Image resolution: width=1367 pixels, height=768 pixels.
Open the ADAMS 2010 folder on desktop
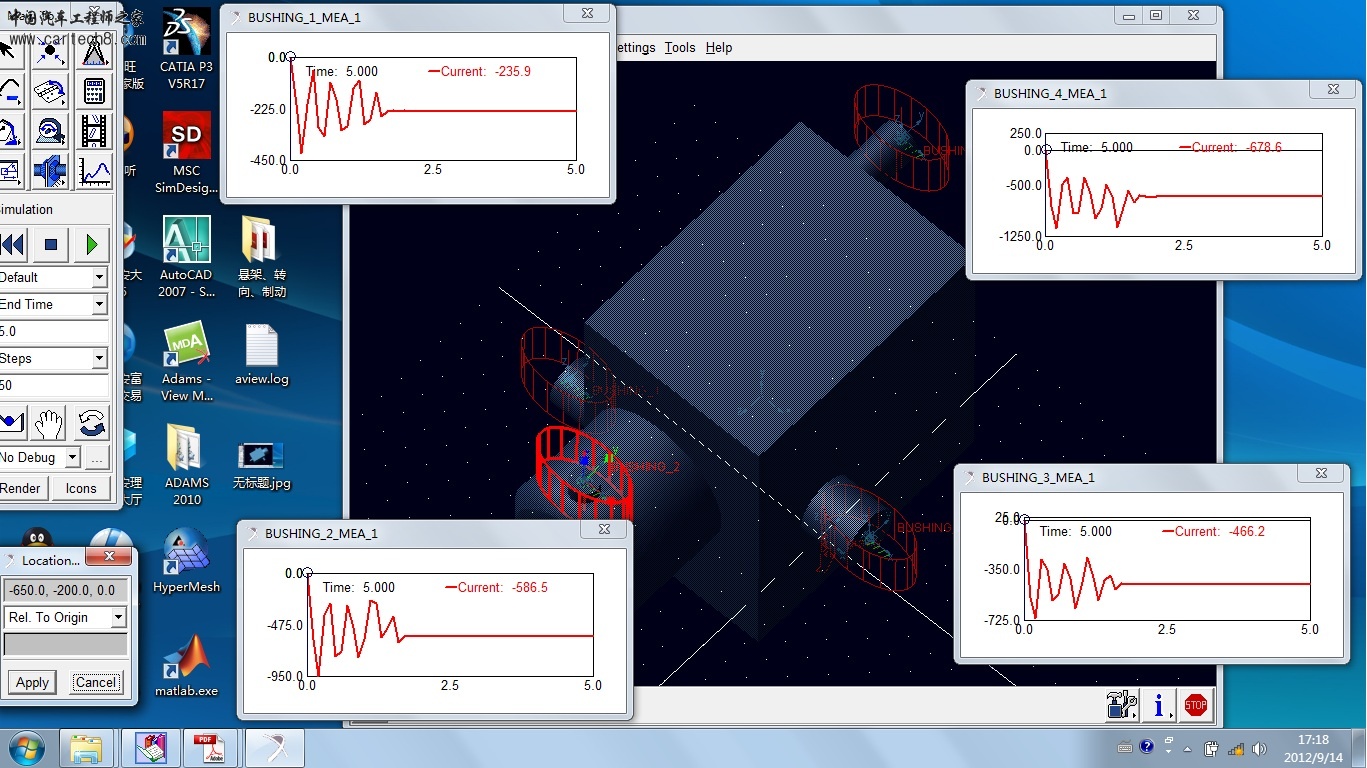click(187, 465)
